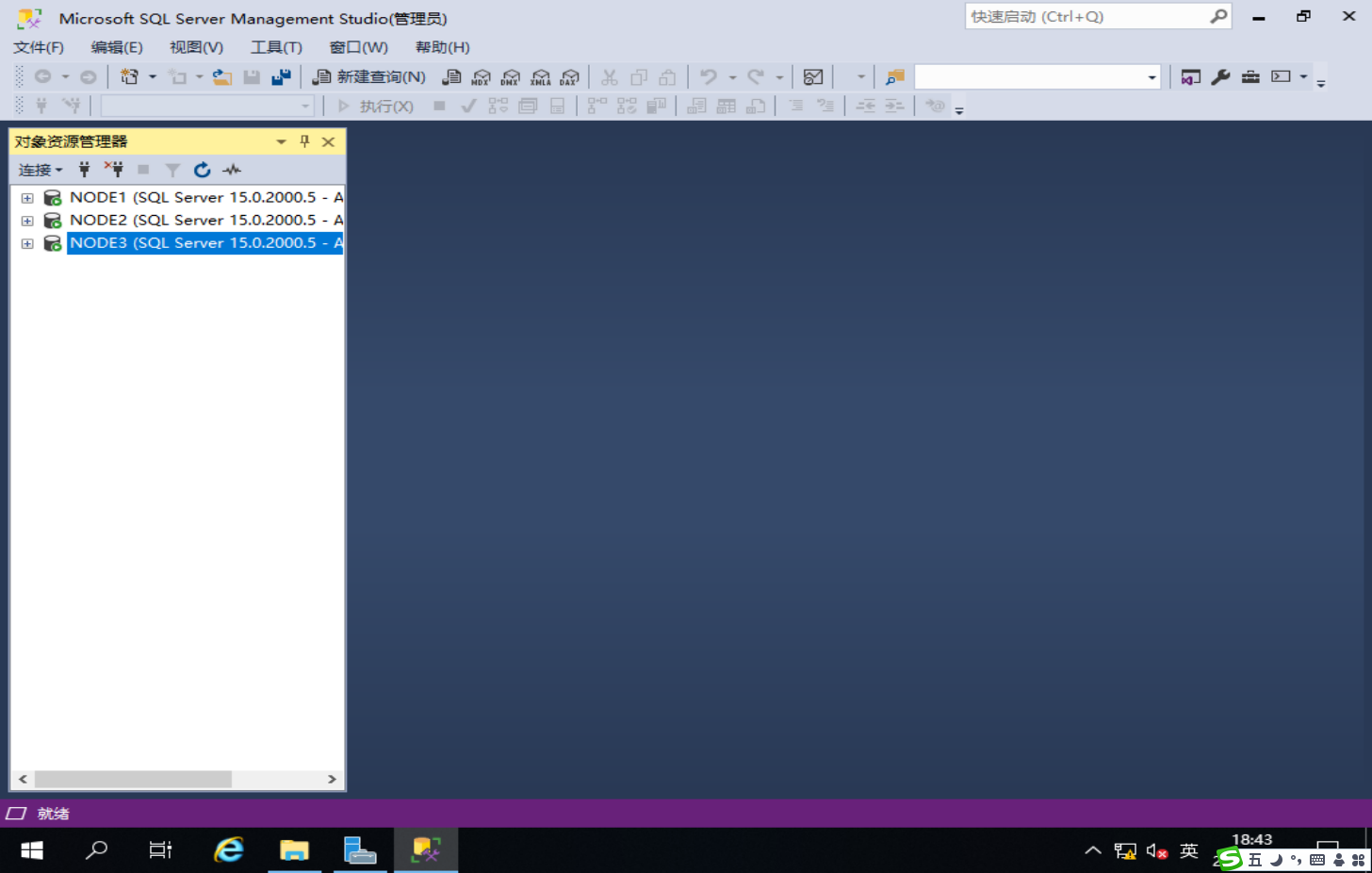Open the find combo box dropdown

1151,77
